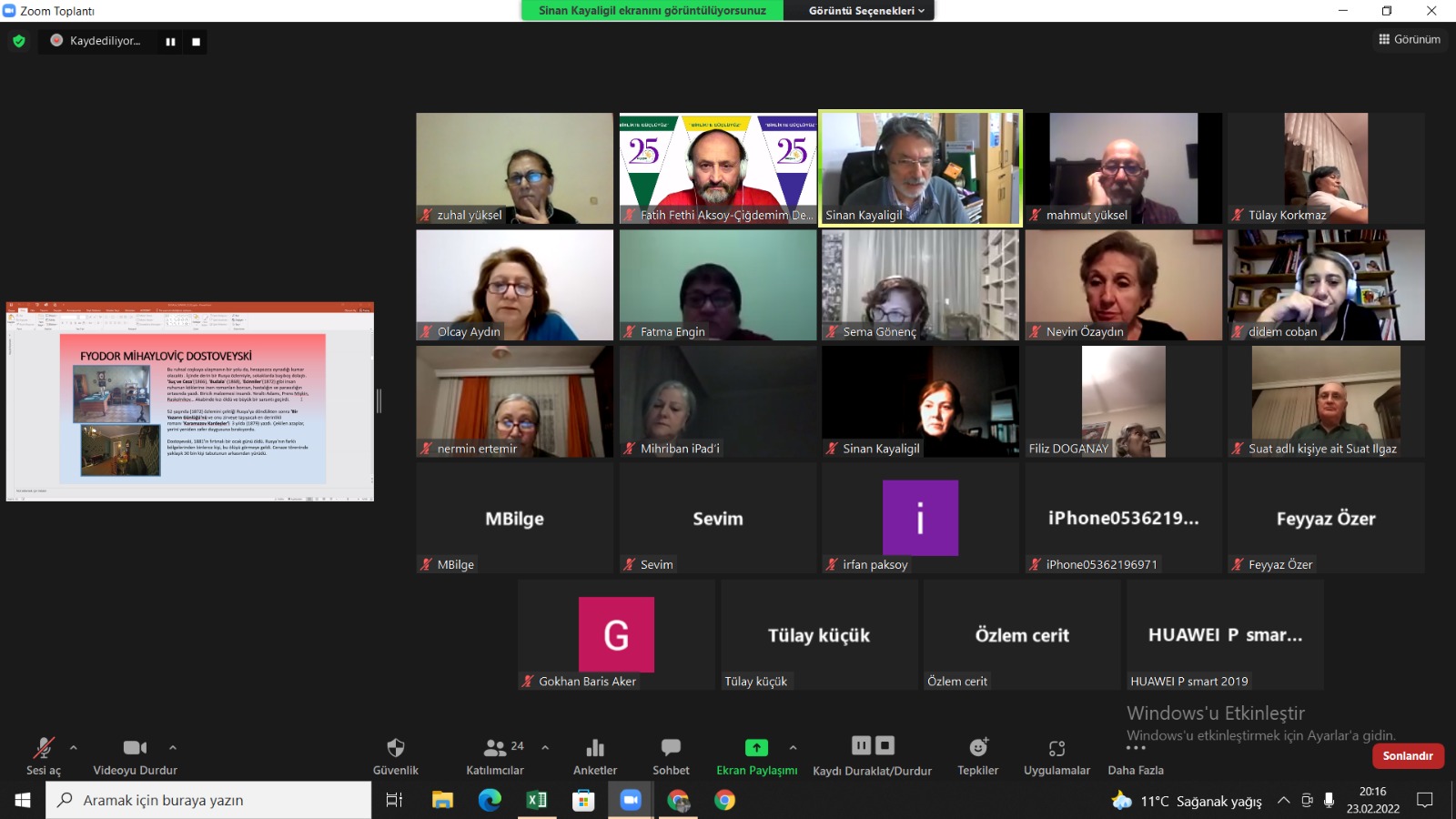1456x819 pixels.
Task: Open Anketler polls
Action: (595, 756)
